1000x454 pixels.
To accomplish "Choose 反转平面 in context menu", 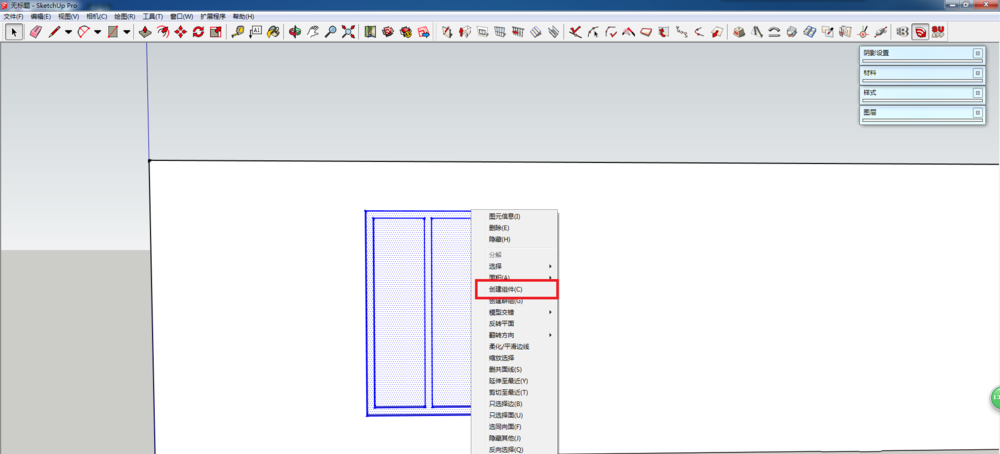I will click(515, 324).
